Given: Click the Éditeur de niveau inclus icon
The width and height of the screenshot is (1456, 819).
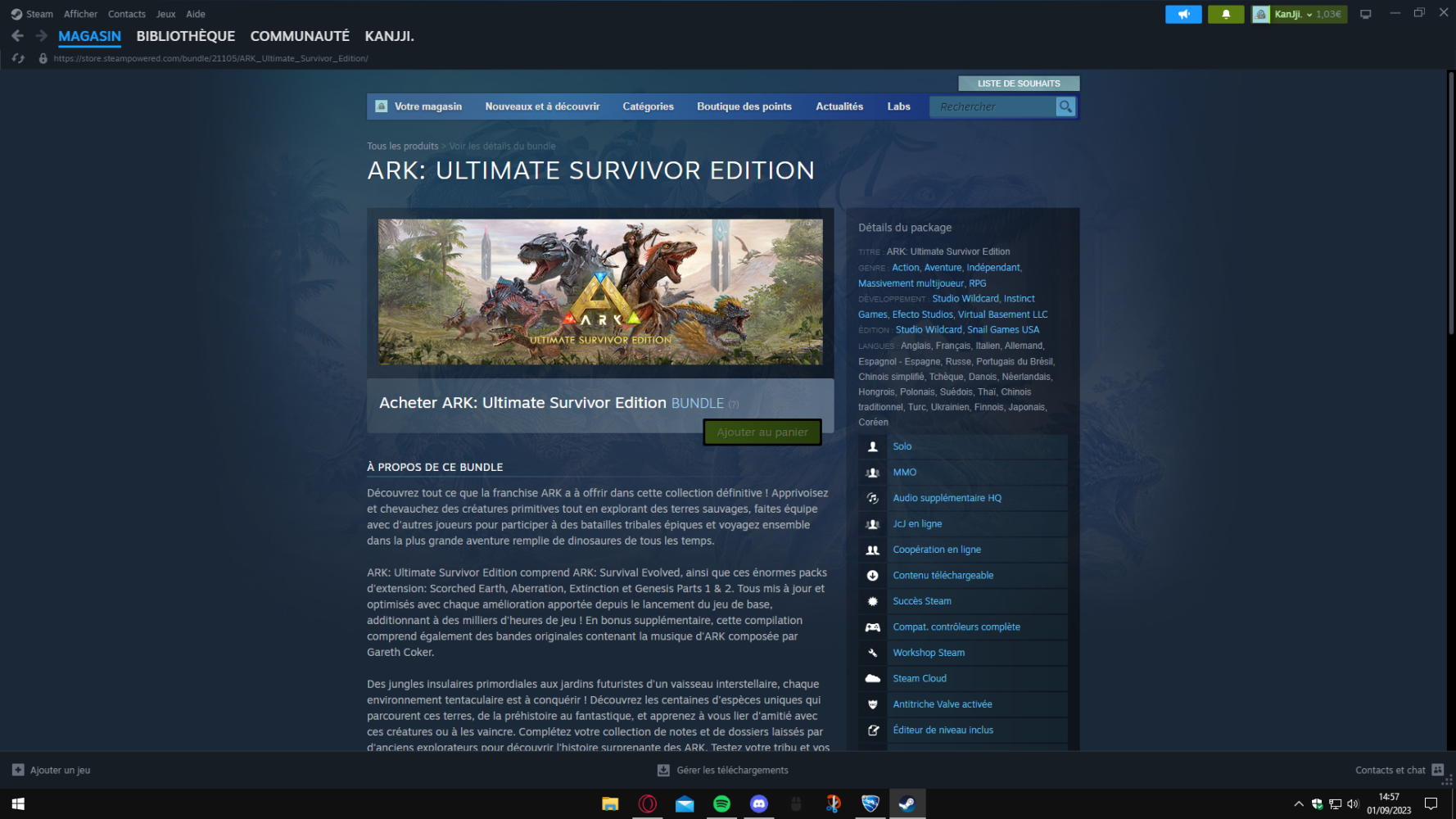Looking at the screenshot, I should tap(873, 731).
